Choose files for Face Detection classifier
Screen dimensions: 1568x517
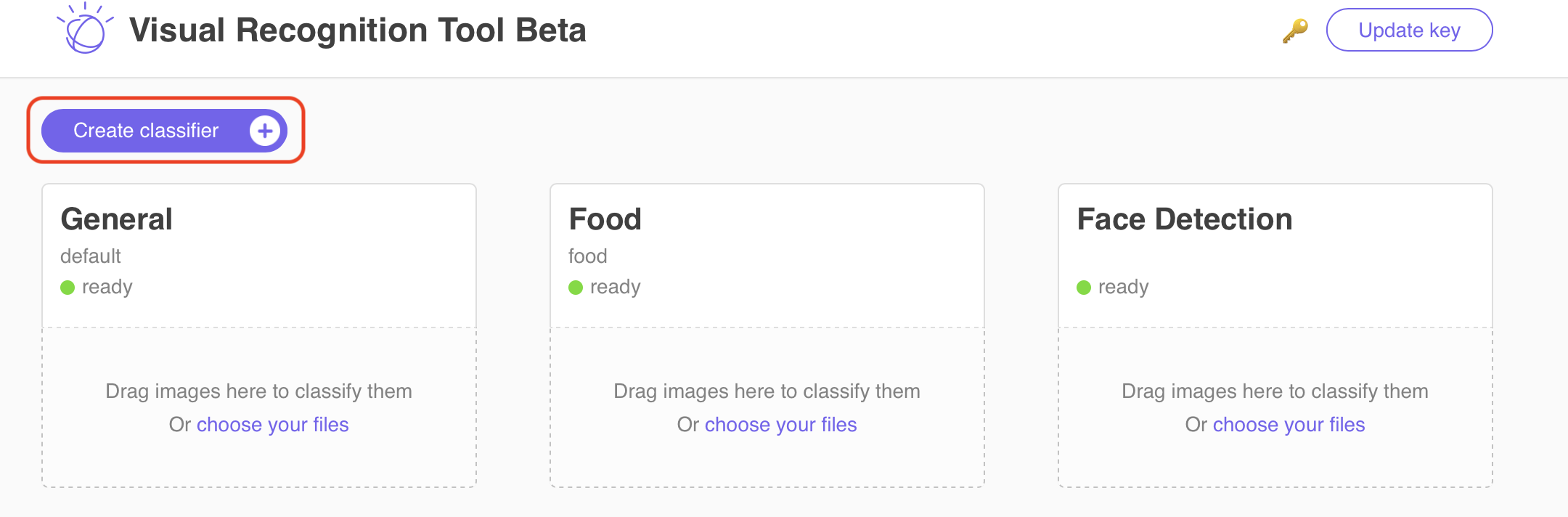point(1289,425)
